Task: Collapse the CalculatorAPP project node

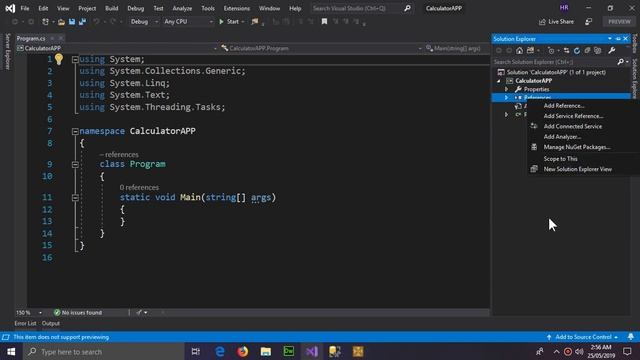Action: point(498,81)
